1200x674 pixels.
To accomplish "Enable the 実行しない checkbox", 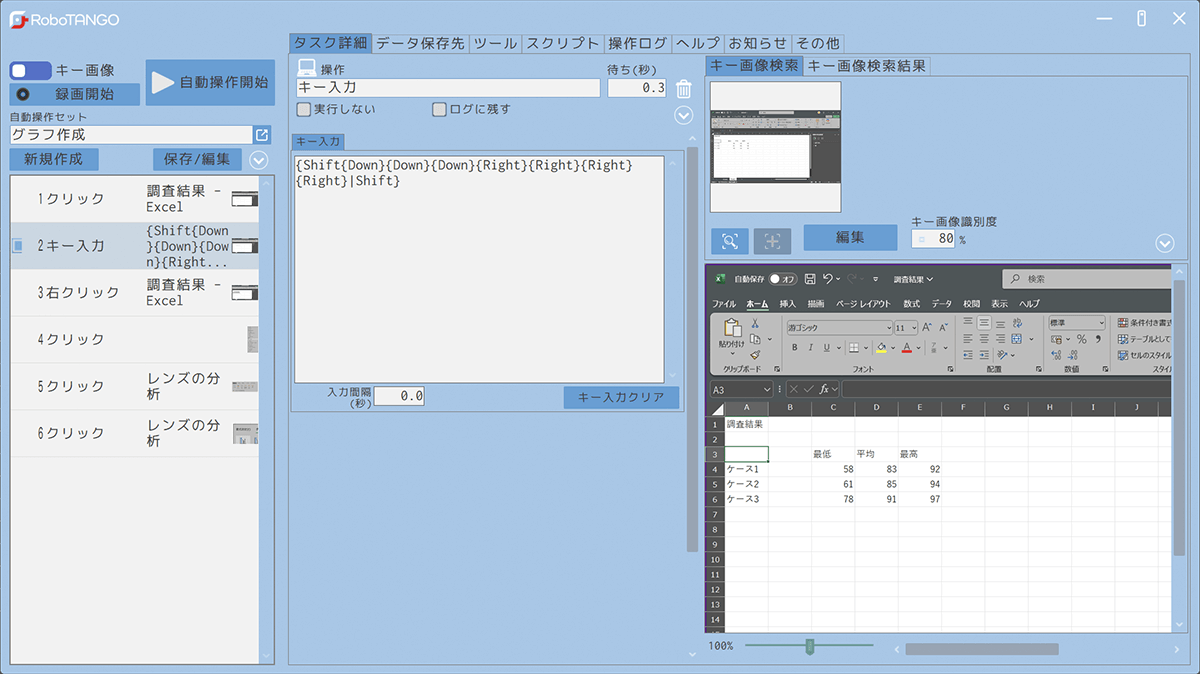I will pyautogui.click(x=304, y=109).
